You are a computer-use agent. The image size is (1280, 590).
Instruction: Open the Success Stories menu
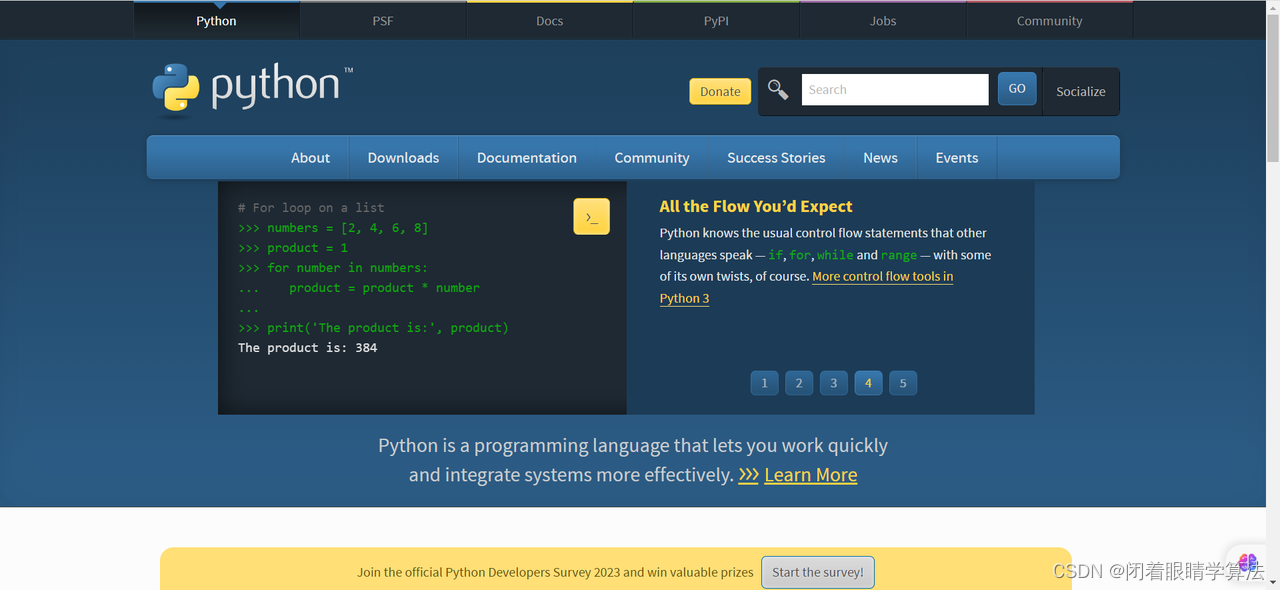coord(776,158)
